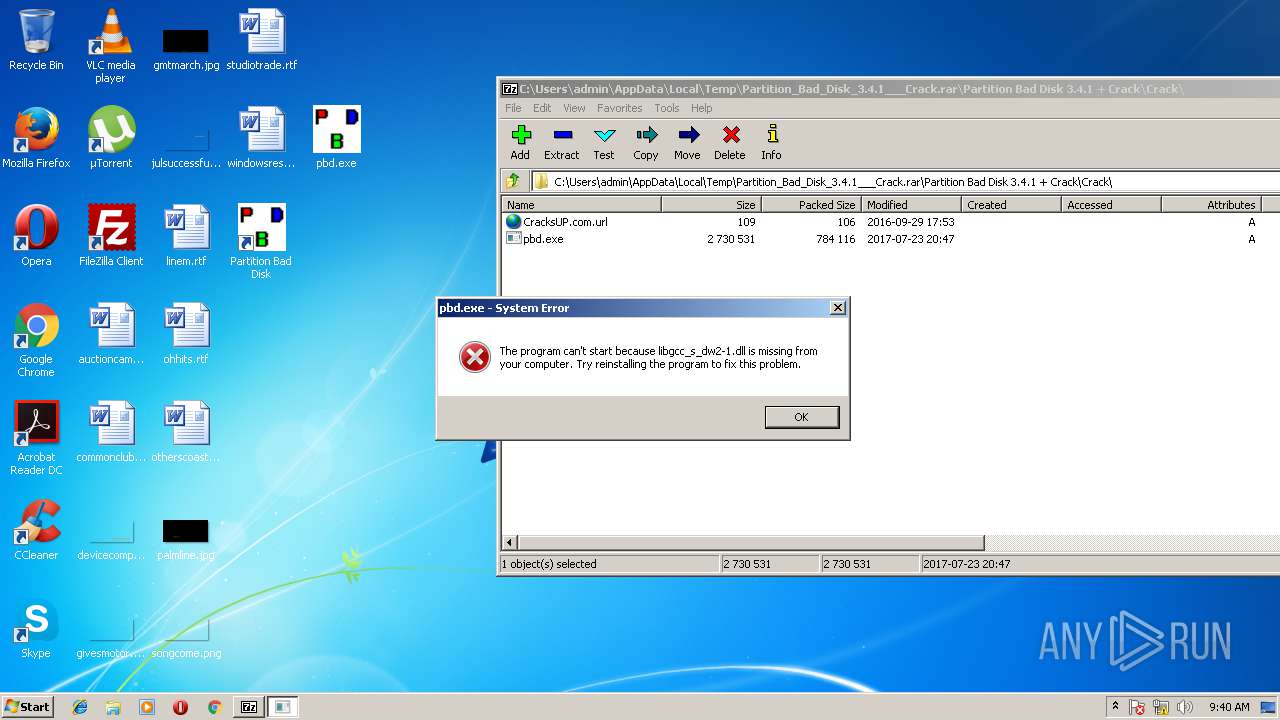Open the Favorites menu in 7-Zip
This screenshot has width=1280, height=720.
tap(620, 108)
